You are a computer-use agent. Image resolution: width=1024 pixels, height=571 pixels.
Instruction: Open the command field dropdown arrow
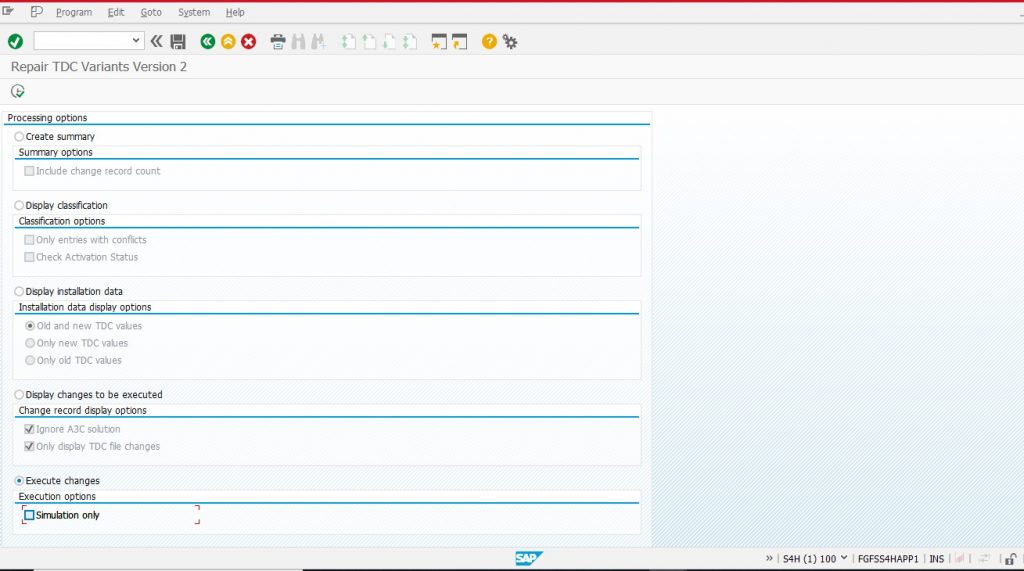click(136, 41)
